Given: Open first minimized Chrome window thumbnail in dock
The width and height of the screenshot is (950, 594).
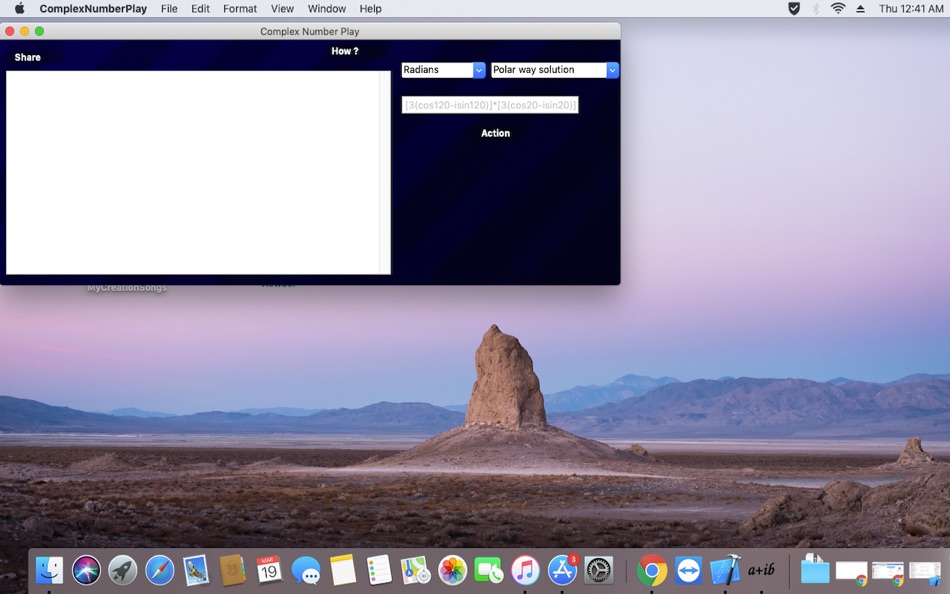Looking at the screenshot, I should click(852, 572).
